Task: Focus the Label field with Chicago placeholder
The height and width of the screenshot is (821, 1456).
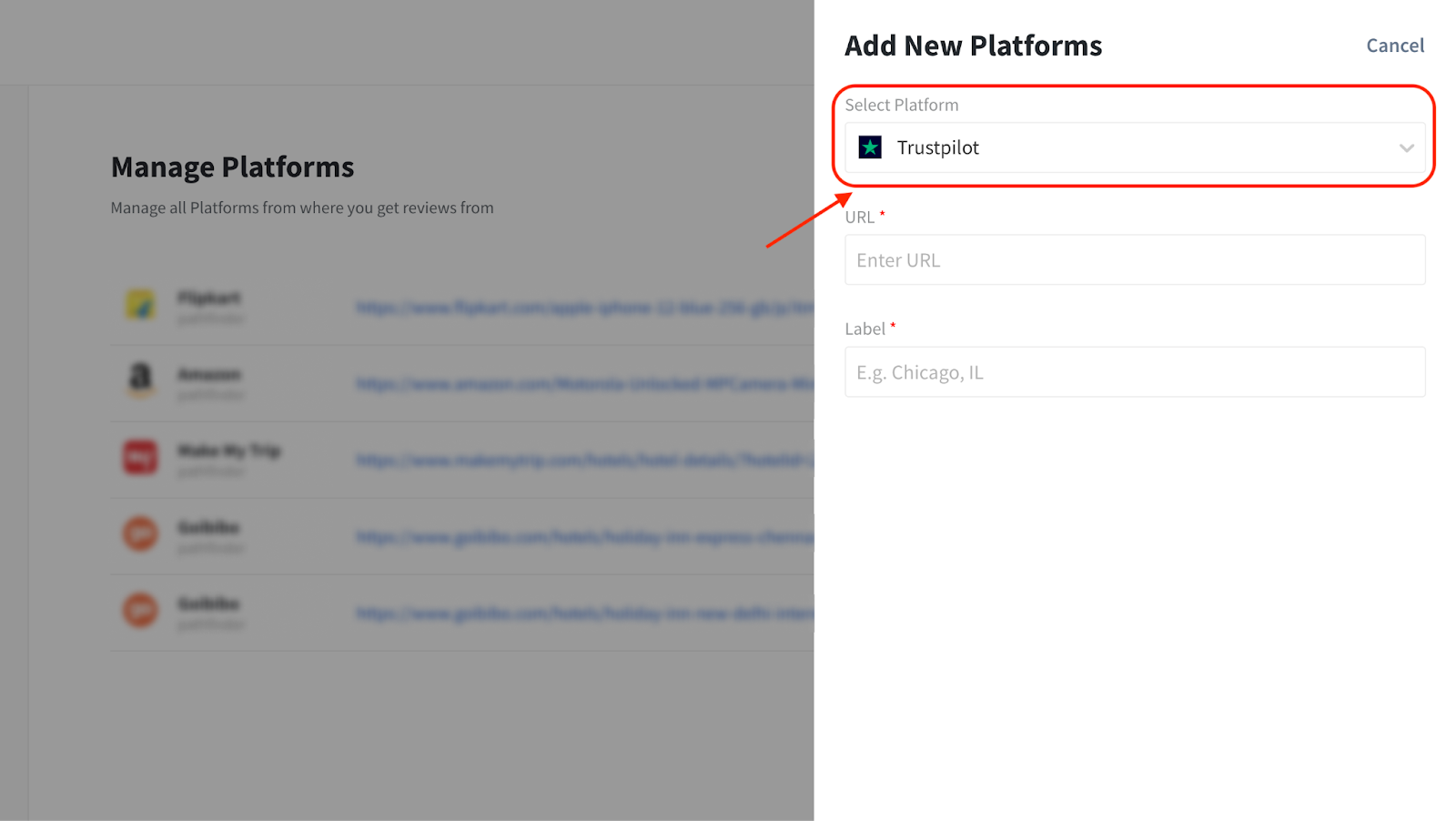Action: [1134, 372]
